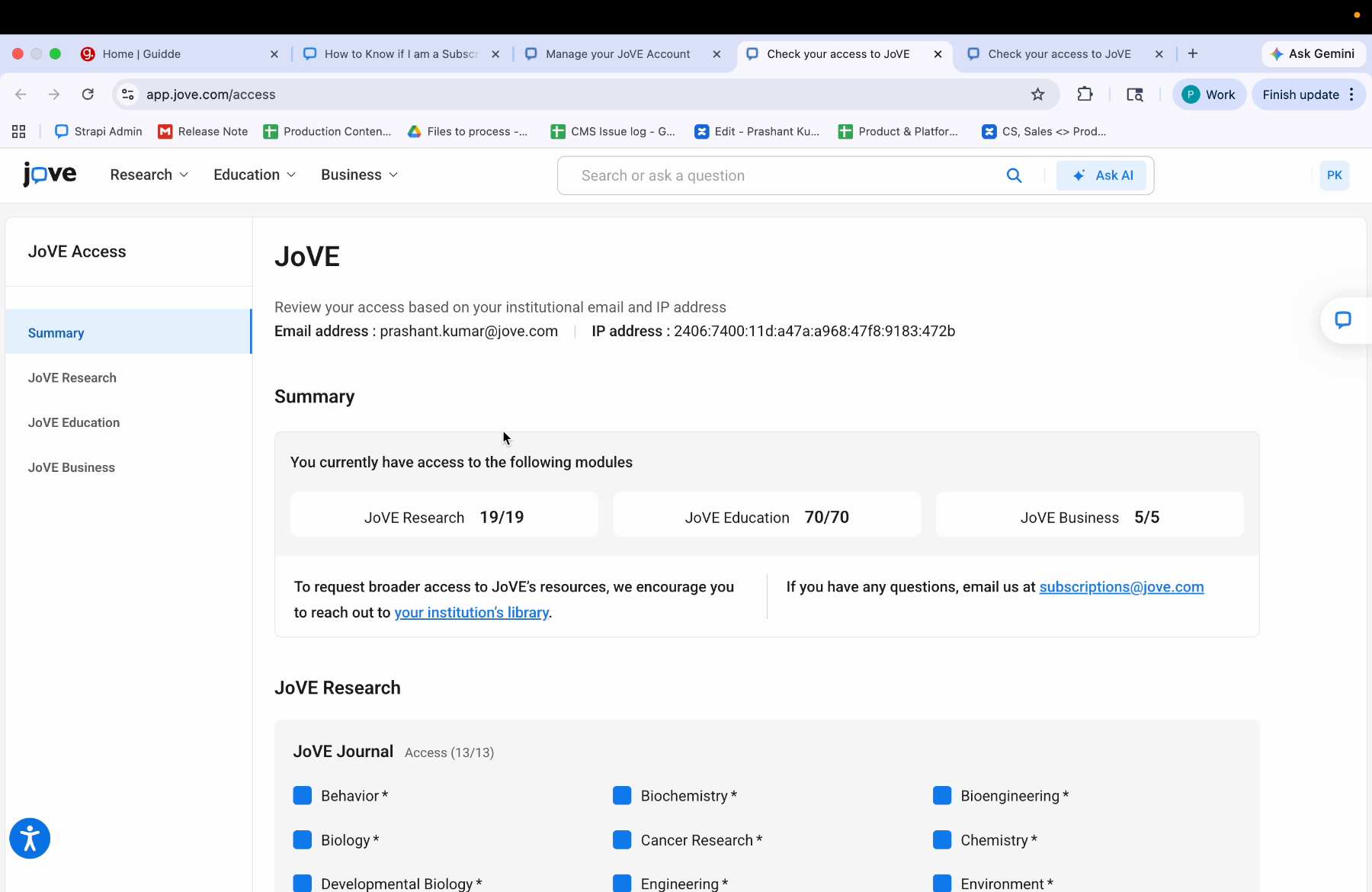Open your institution's library link
The width and height of the screenshot is (1372, 892).
point(471,613)
